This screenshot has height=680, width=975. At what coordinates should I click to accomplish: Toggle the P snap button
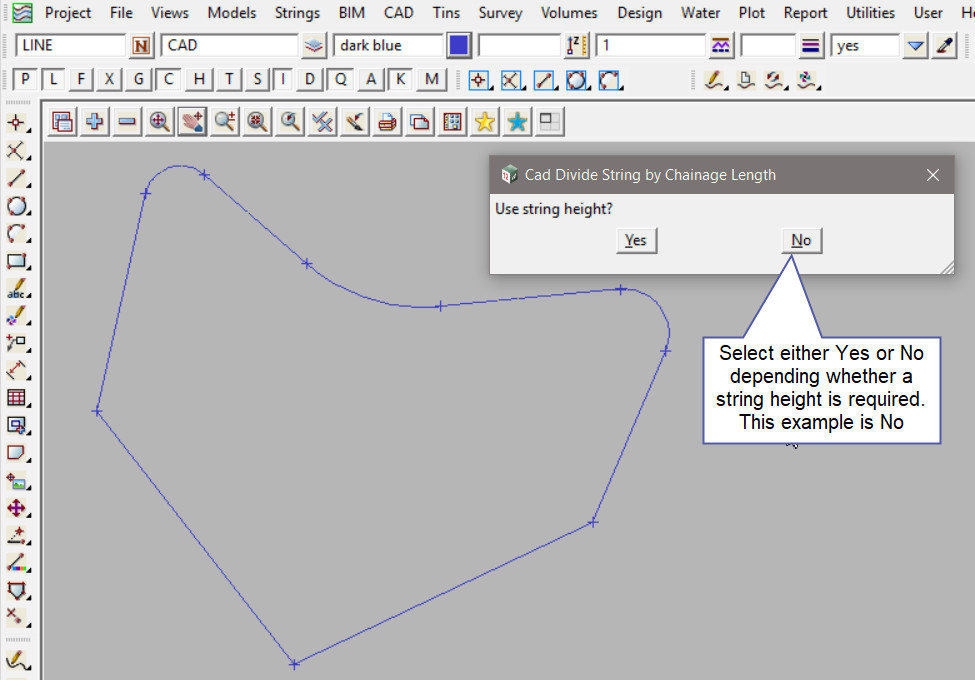[x=25, y=80]
